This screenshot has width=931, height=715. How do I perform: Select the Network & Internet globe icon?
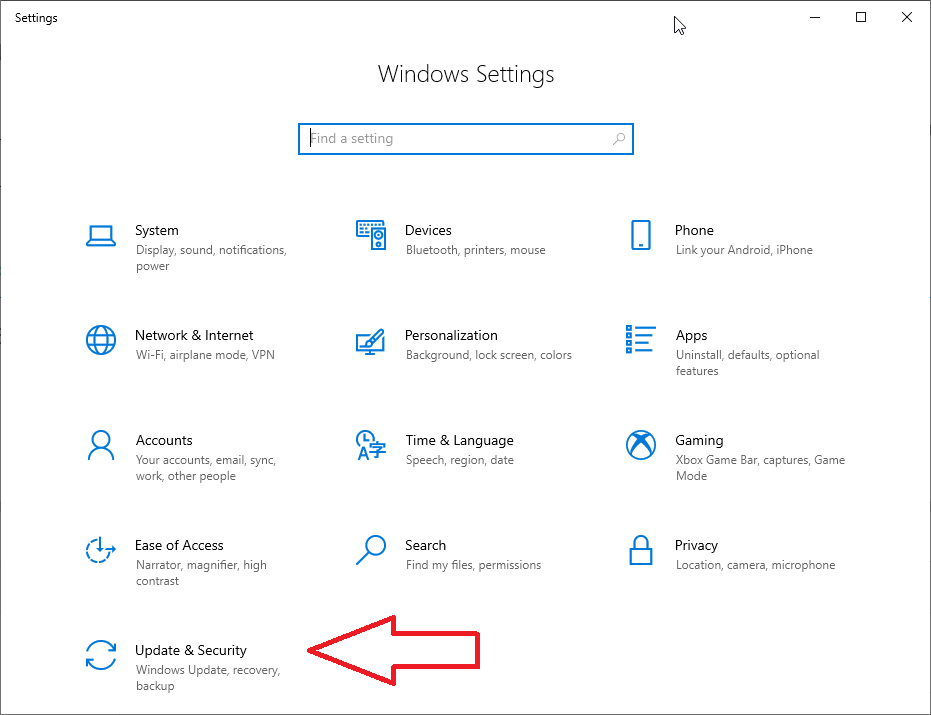point(101,341)
